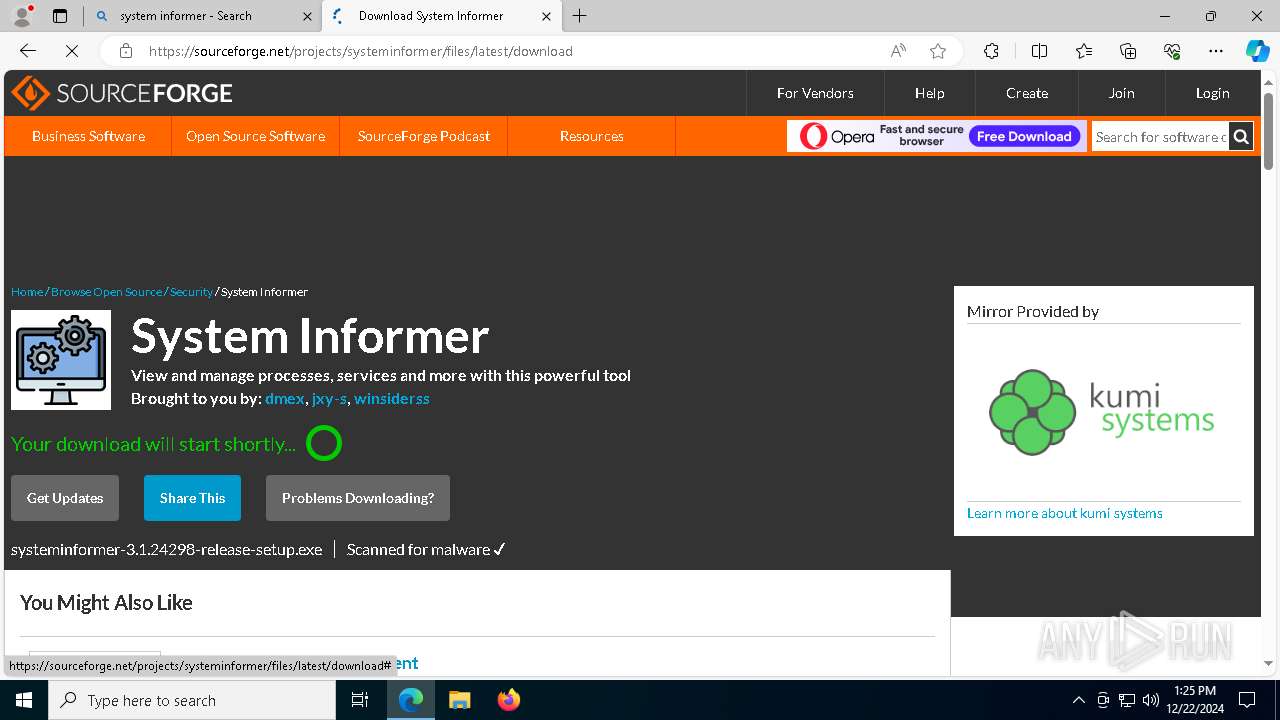Click the address bar URL
This screenshot has height=720, width=1280.
(361, 51)
